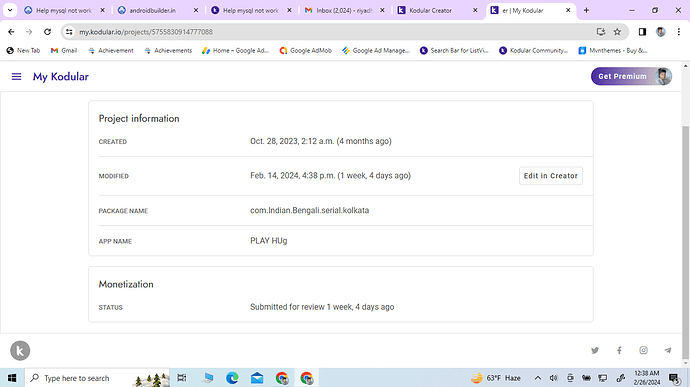Open the hamburger navigation menu
Screen dimensions: 690x387
(16, 77)
